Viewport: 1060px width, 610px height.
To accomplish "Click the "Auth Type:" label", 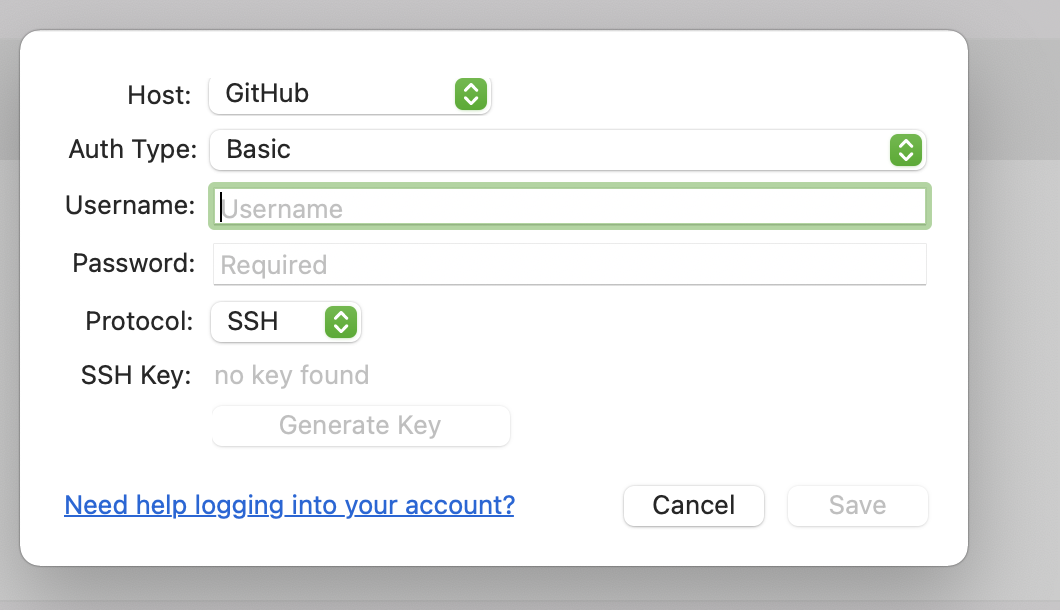I will tap(133, 150).
